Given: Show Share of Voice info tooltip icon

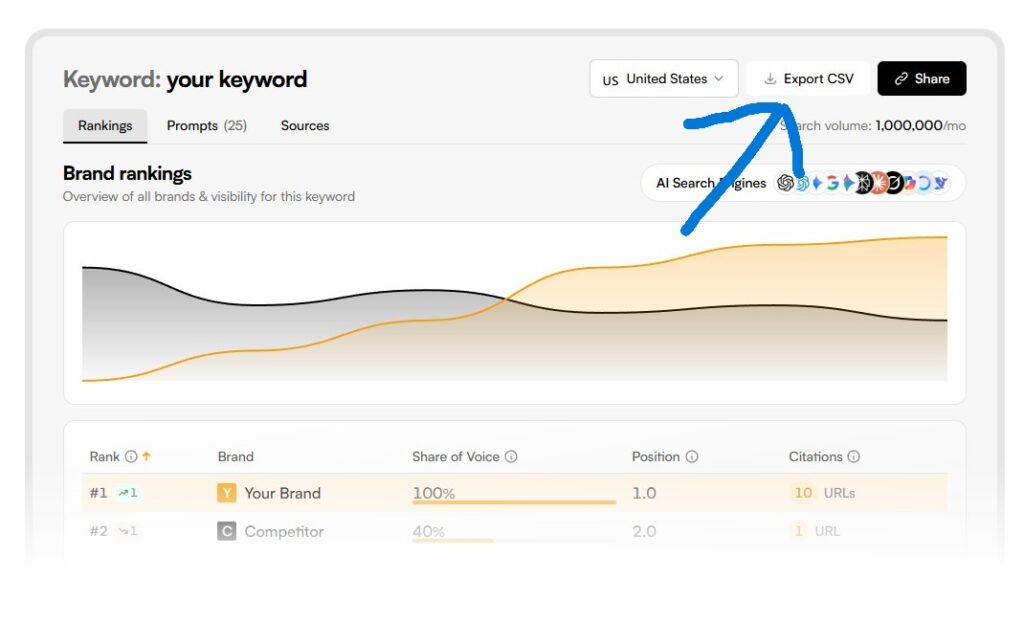Looking at the screenshot, I should click(511, 457).
